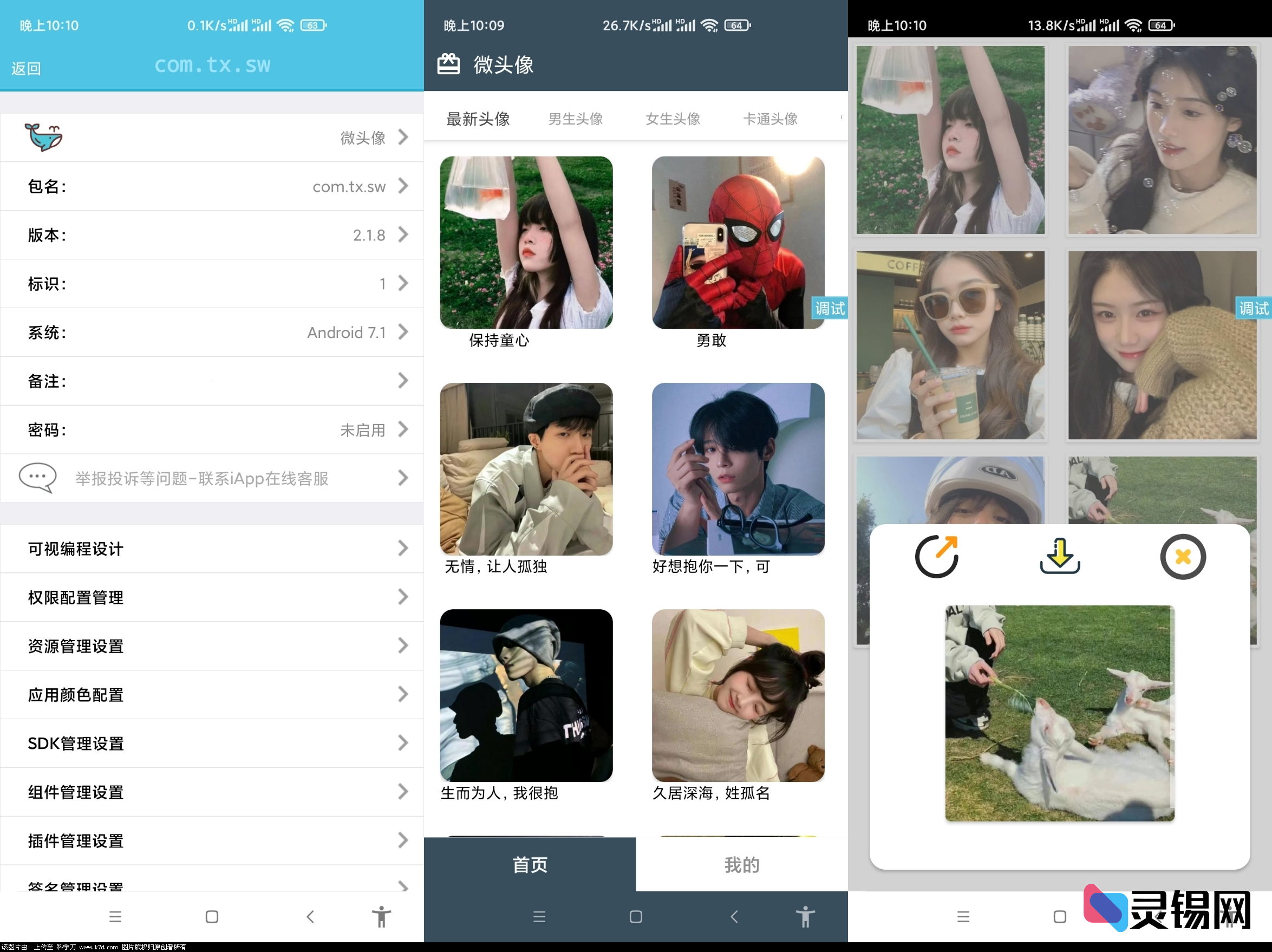Open the hamburger navigation button

115,917
